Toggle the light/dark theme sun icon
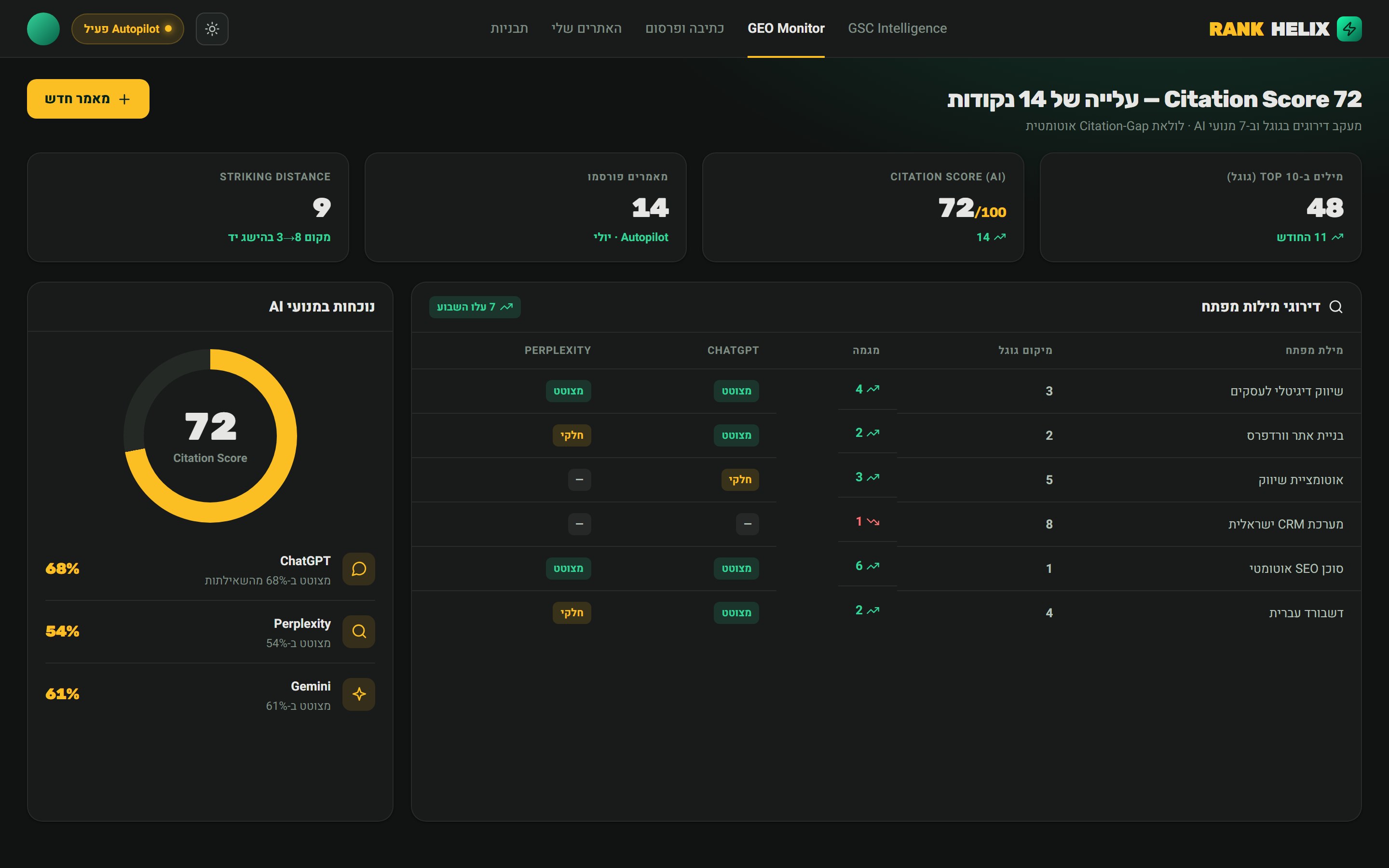Screen dimensions: 1389x868 click(212, 29)
